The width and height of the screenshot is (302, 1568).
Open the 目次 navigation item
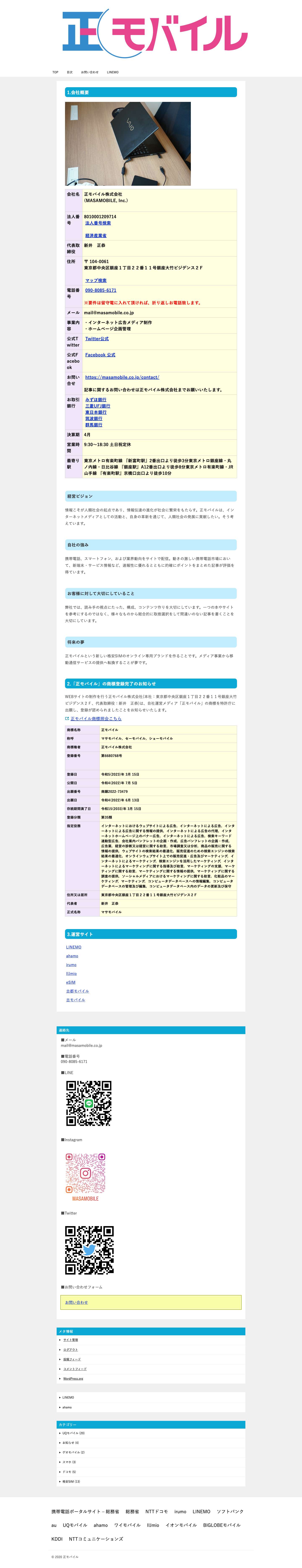click(x=69, y=73)
